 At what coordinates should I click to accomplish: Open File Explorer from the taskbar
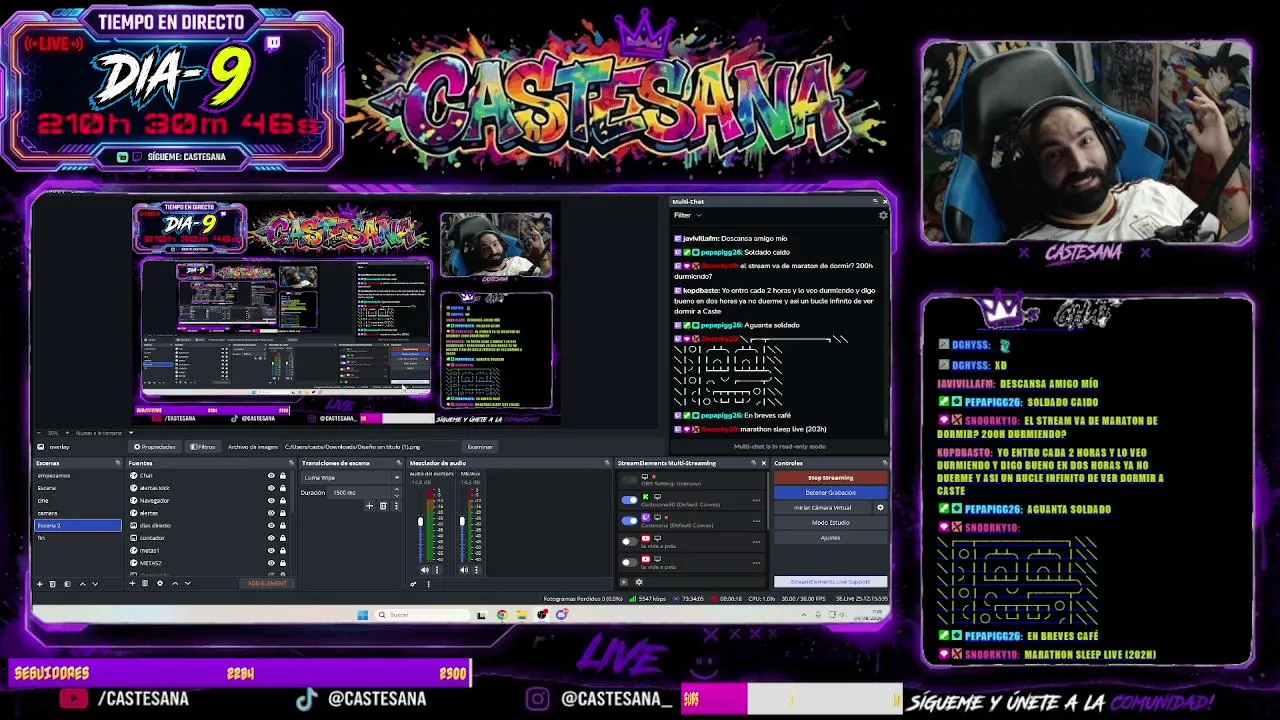[521, 615]
